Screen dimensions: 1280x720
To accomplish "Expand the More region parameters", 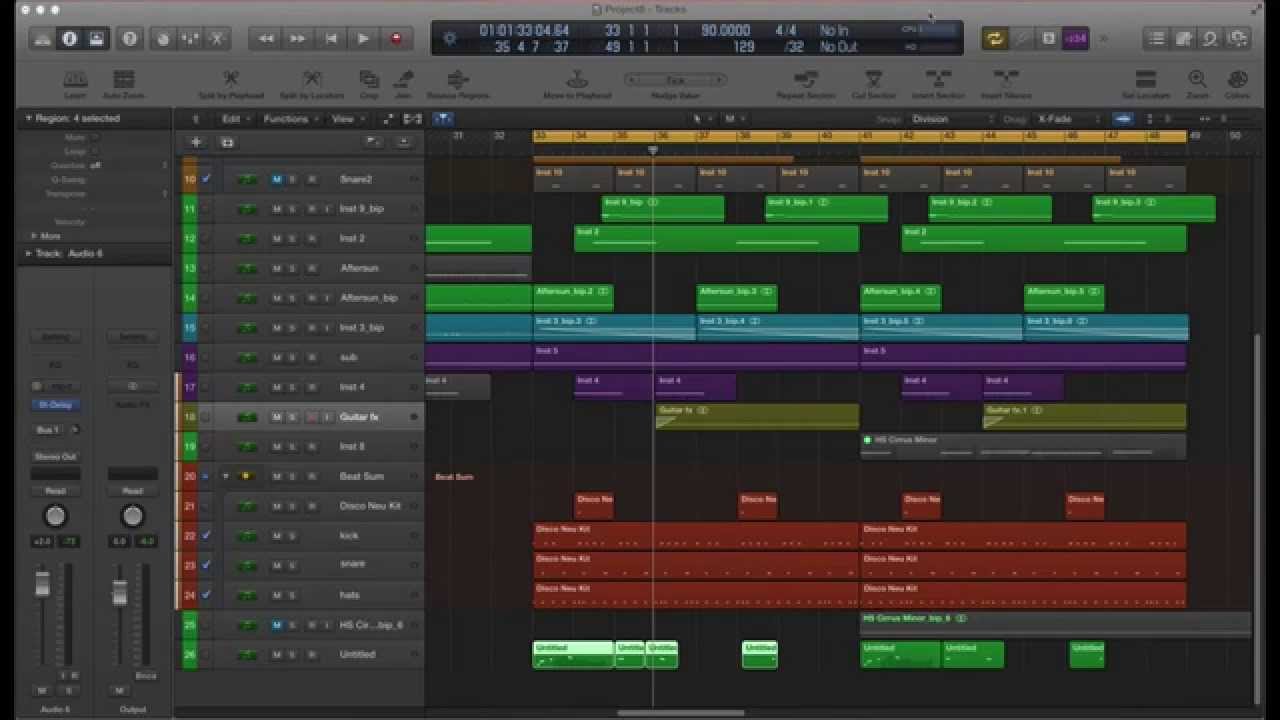I will (33, 236).
